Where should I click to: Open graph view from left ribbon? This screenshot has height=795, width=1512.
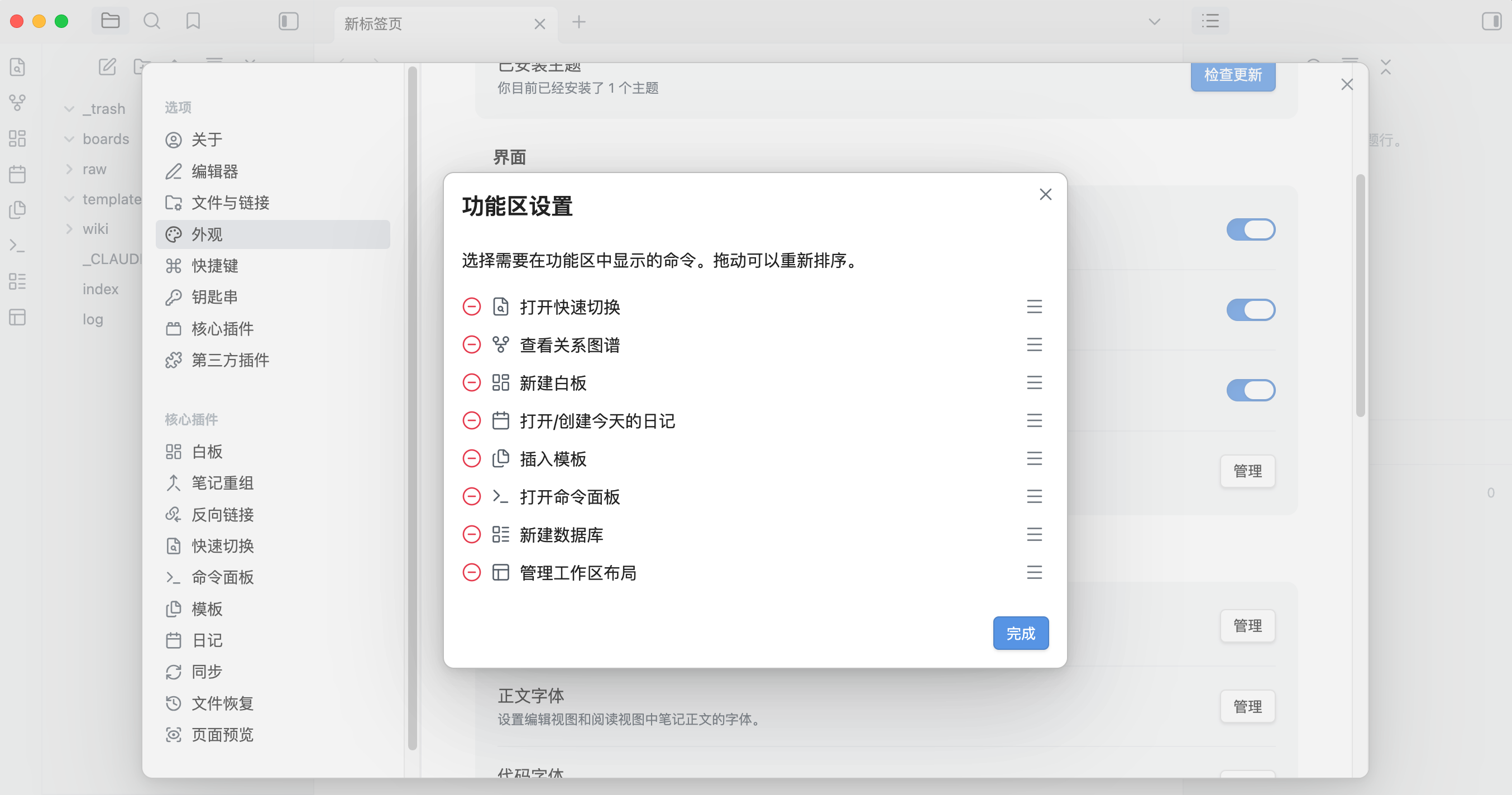point(18,103)
